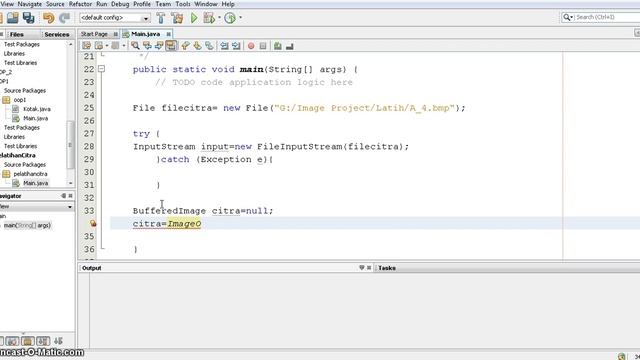Build the project with hammer icon
640x360 pixels.
(161, 18)
